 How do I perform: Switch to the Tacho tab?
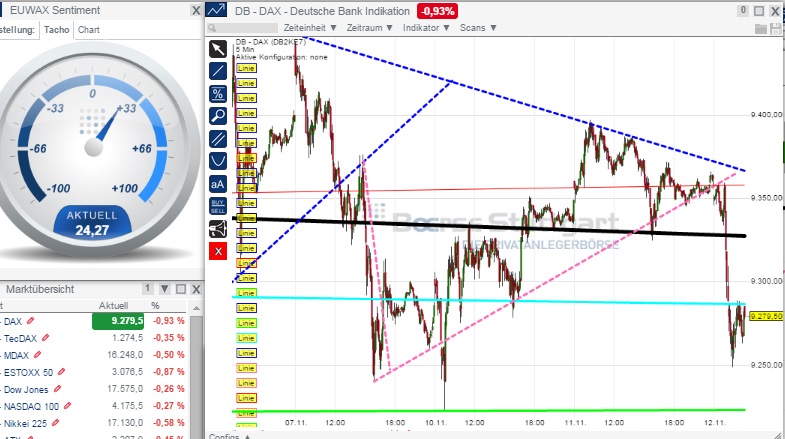[57, 30]
